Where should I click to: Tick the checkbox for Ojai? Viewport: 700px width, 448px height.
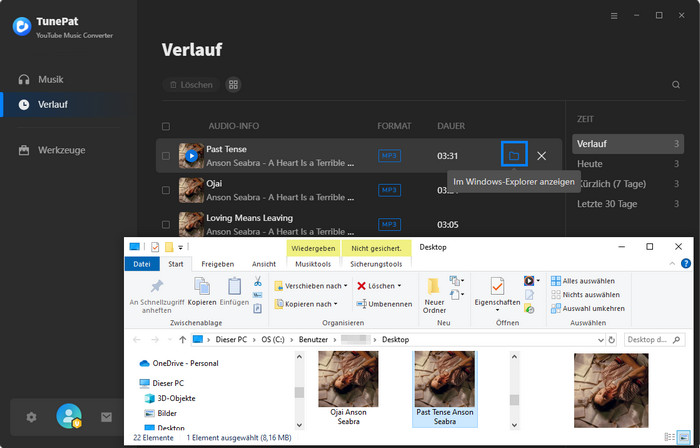tap(166, 190)
